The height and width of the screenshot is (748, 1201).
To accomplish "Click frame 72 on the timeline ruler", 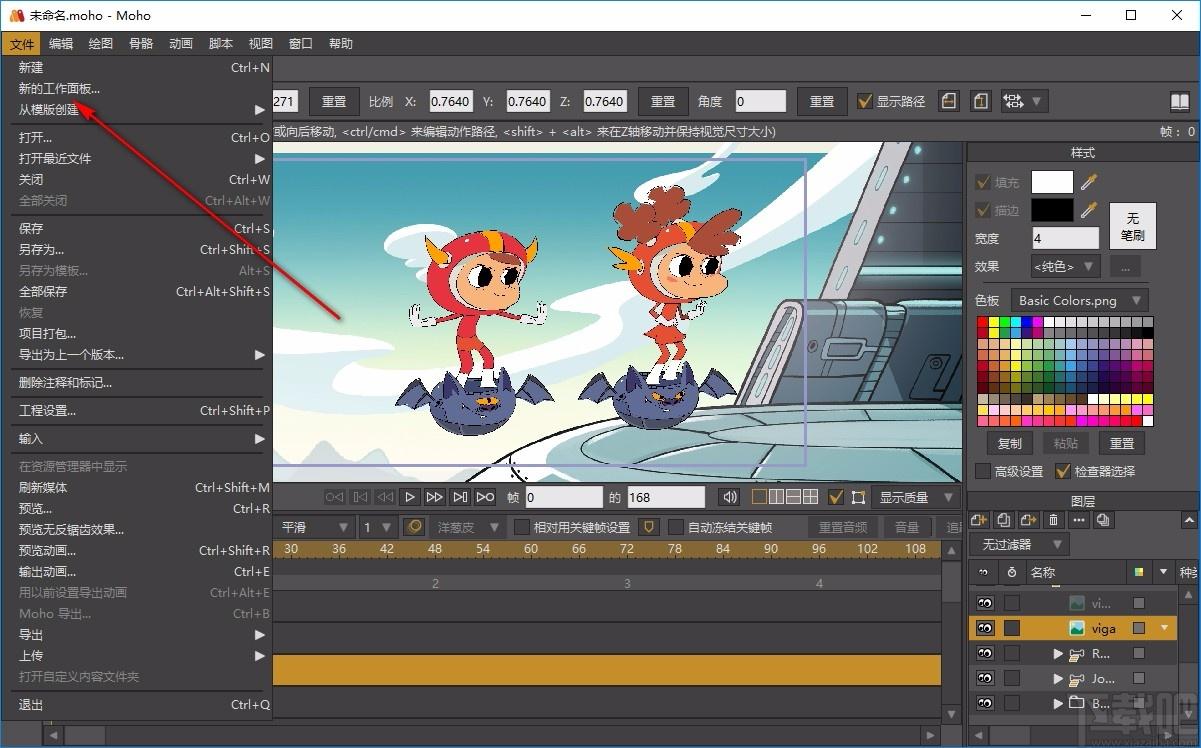I will coord(627,548).
